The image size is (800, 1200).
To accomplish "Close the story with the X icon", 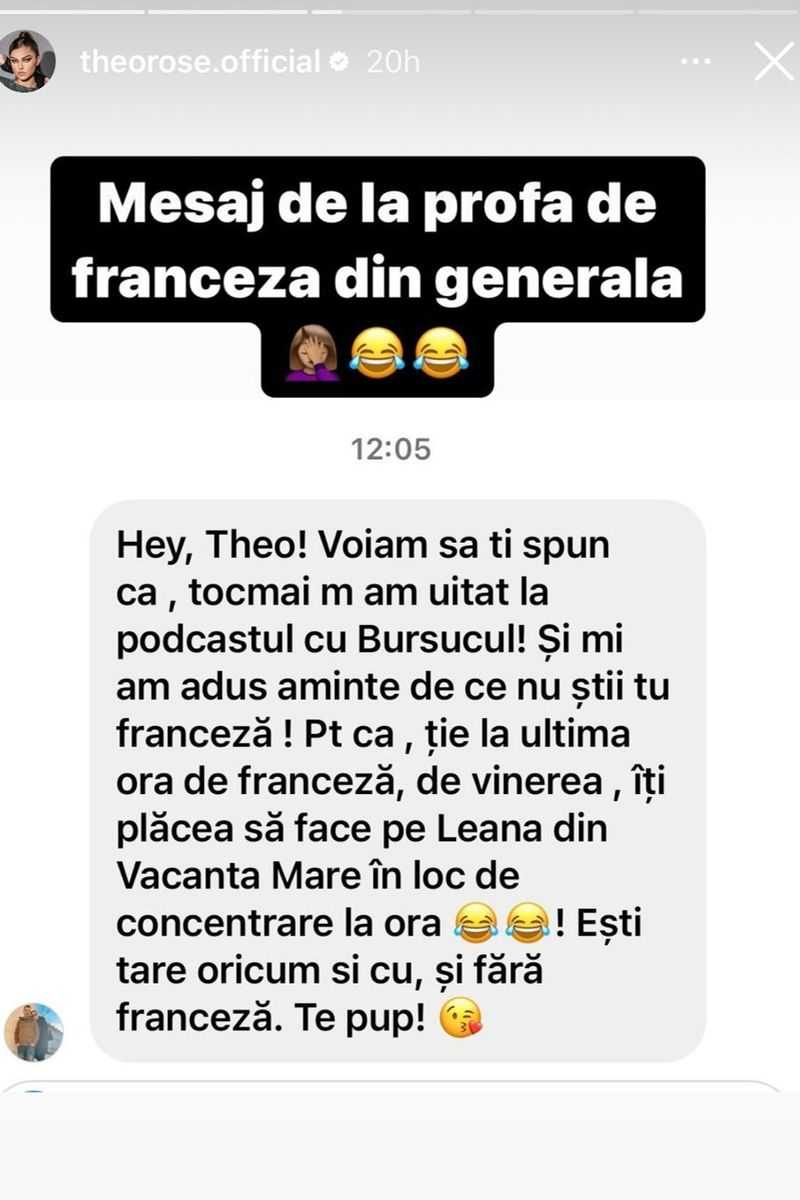I will [773, 62].
